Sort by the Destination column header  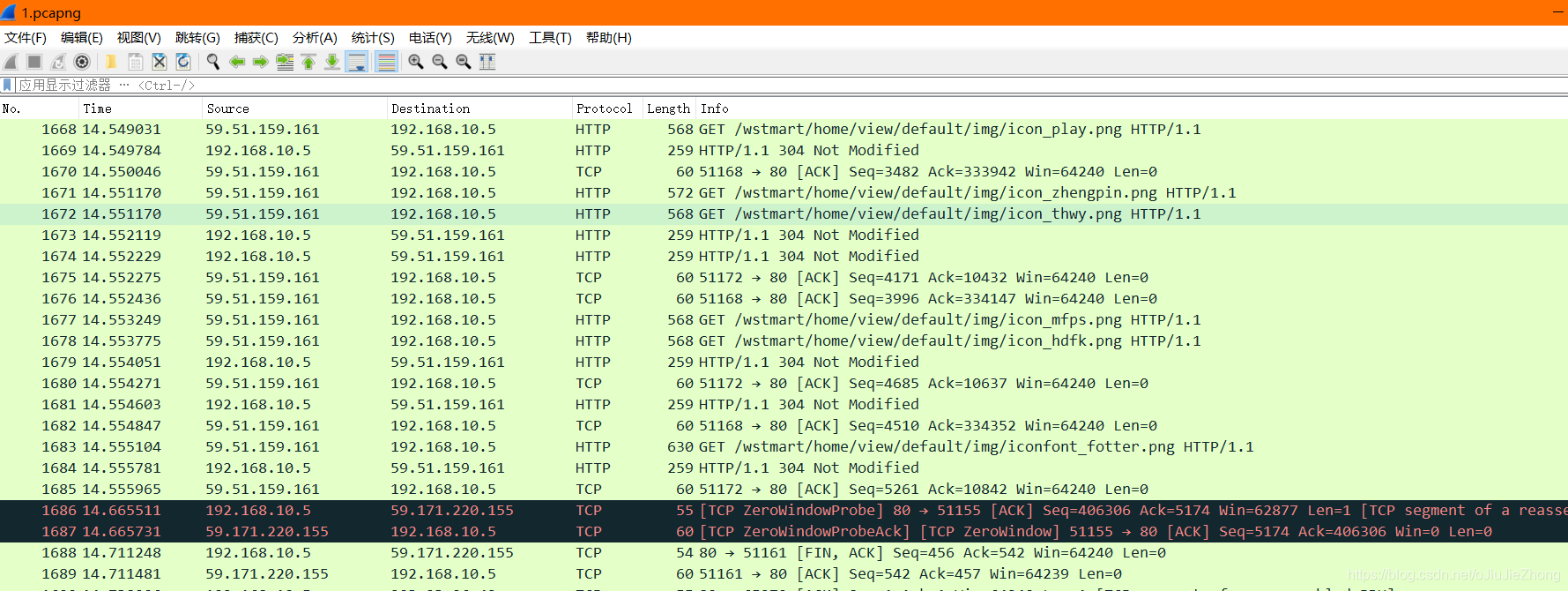pos(480,108)
